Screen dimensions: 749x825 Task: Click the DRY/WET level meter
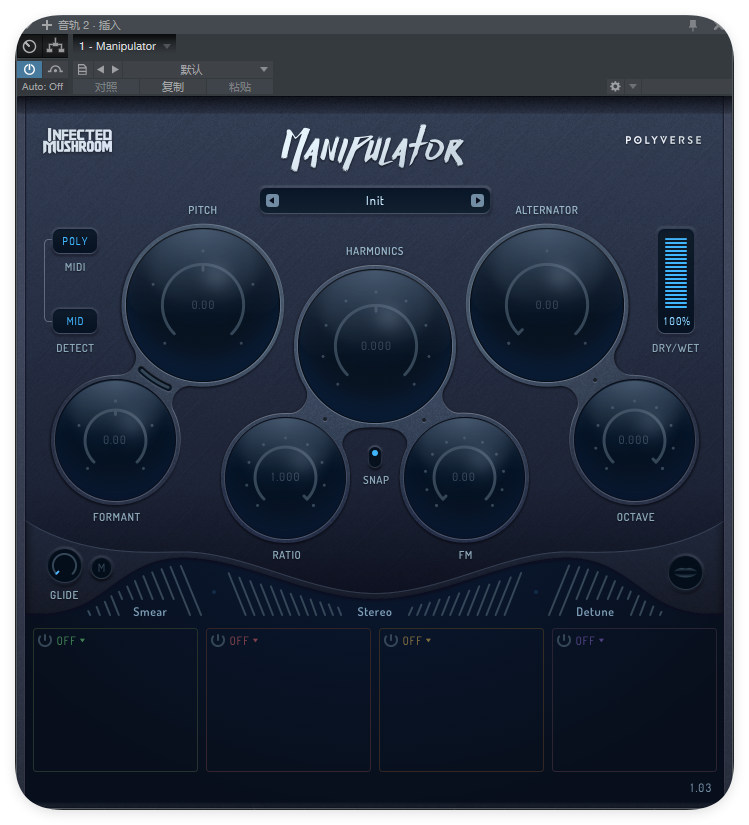pos(676,273)
